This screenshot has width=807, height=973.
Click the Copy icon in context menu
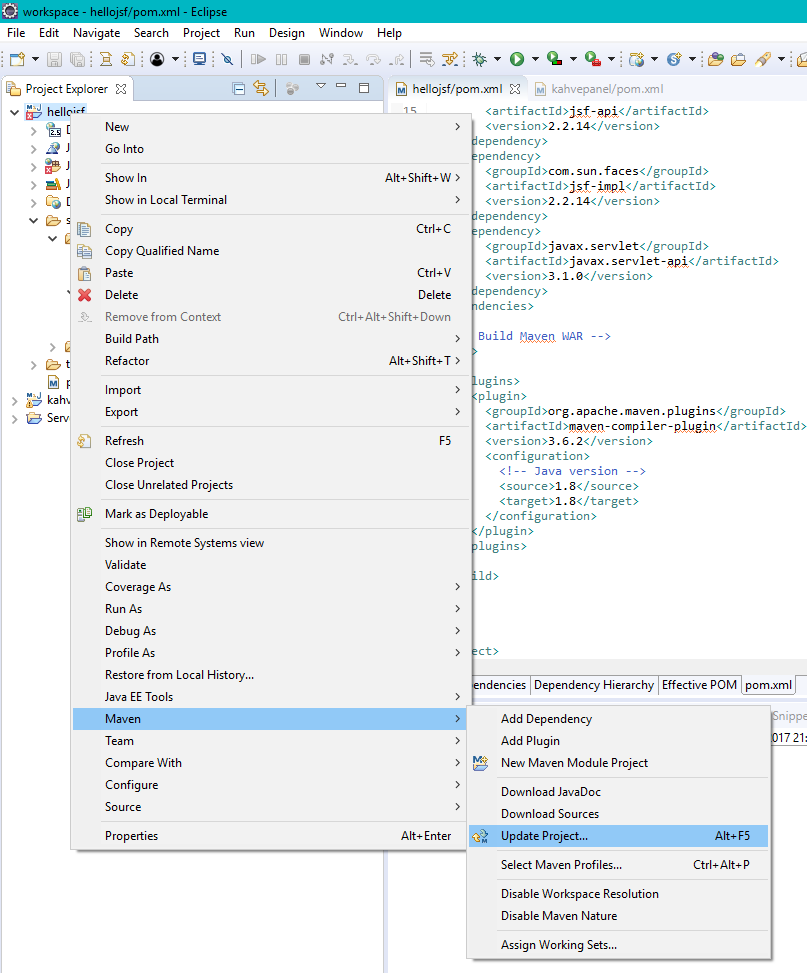[x=84, y=229]
